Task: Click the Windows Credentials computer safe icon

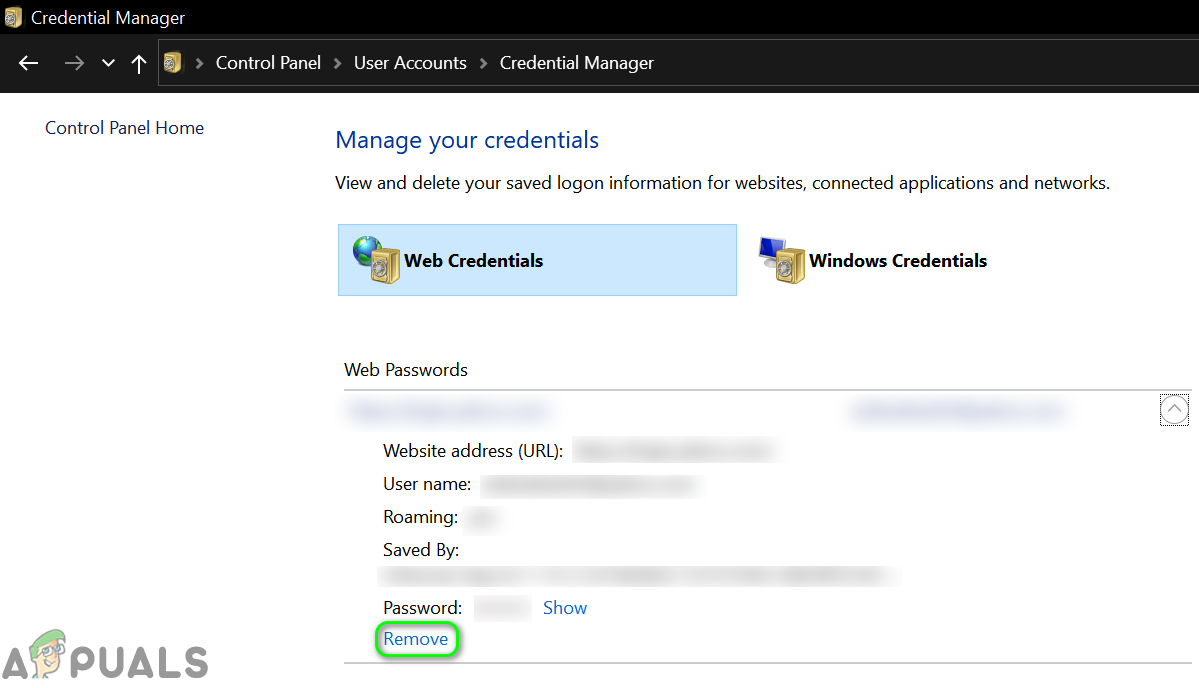Action: click(781, 260)
